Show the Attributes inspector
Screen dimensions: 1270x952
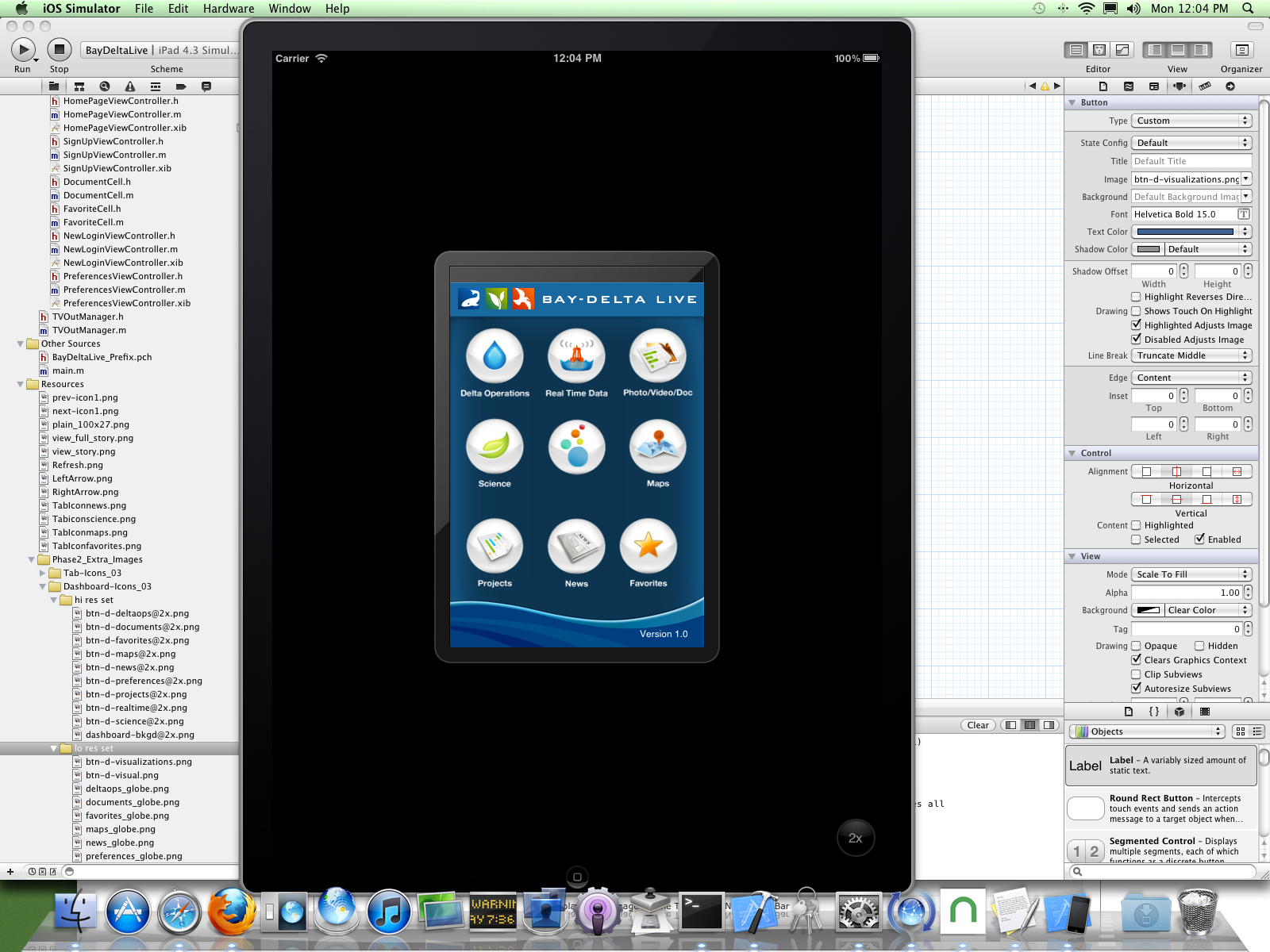pos(1180,86)
